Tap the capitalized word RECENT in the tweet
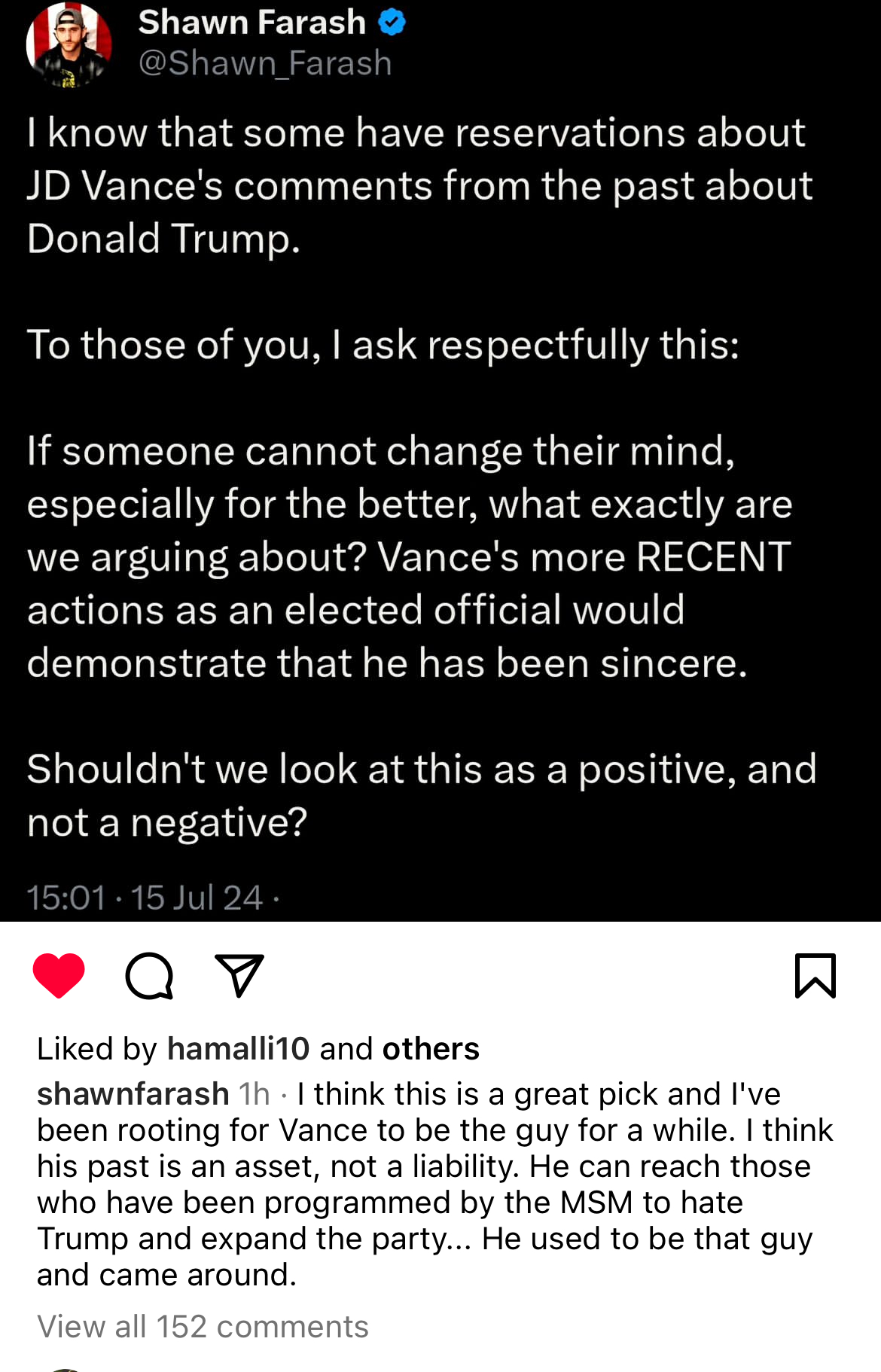The height and width of the screenshot is (1372, 881). [713, 556]
